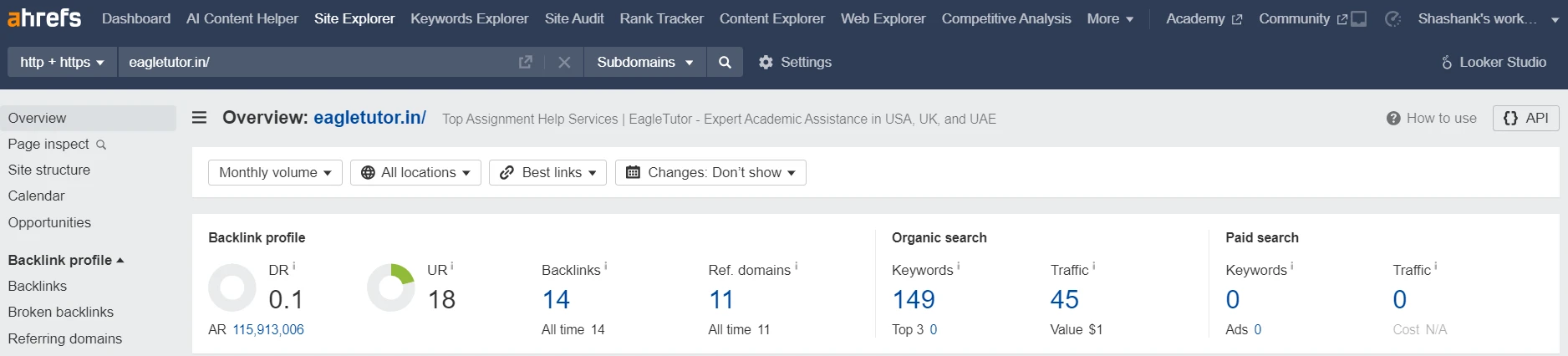Open the entered URL in new tab icon
This screenshot has width=1568, height=356.
526,62
